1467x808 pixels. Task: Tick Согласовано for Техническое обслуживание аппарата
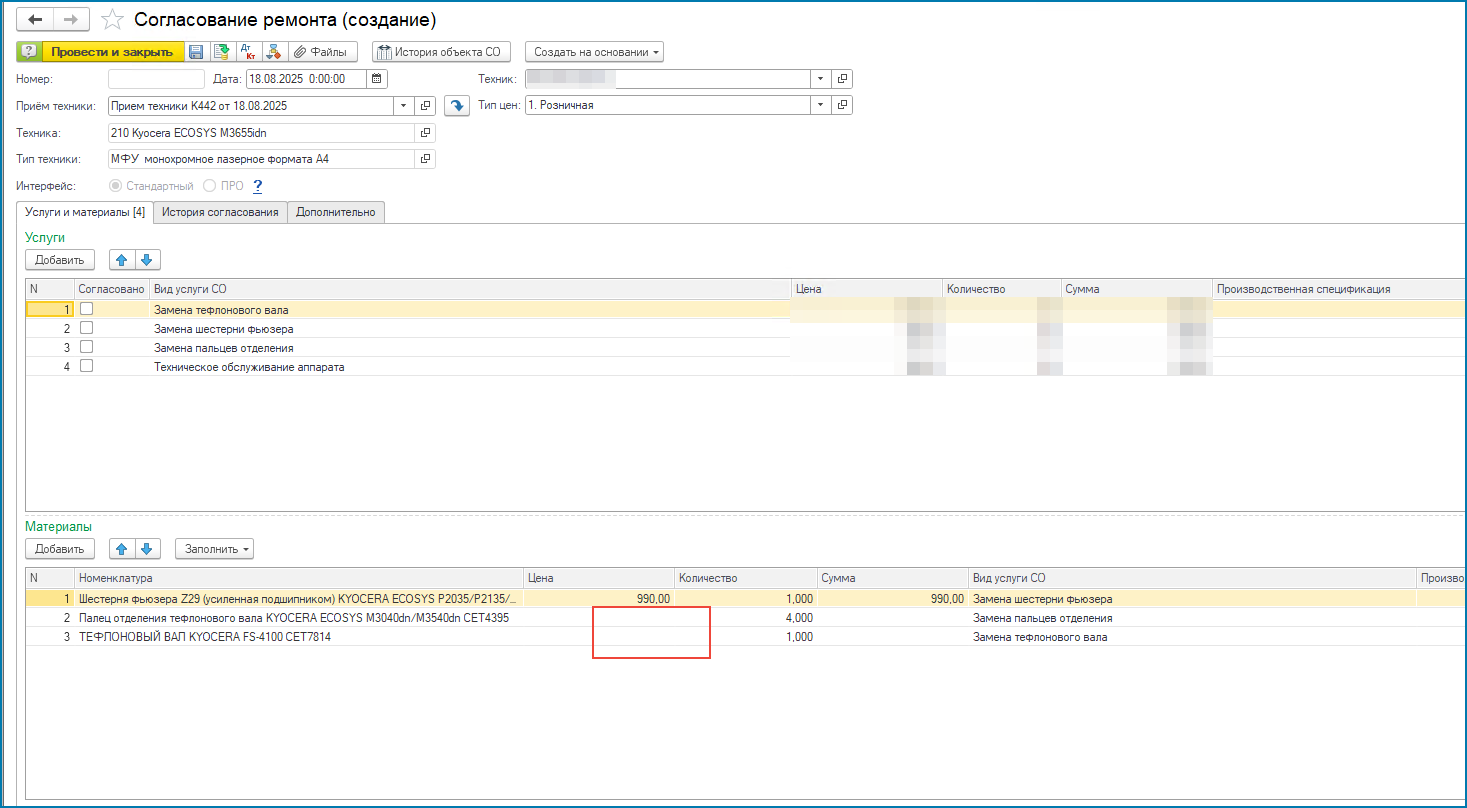coord(87,367)
